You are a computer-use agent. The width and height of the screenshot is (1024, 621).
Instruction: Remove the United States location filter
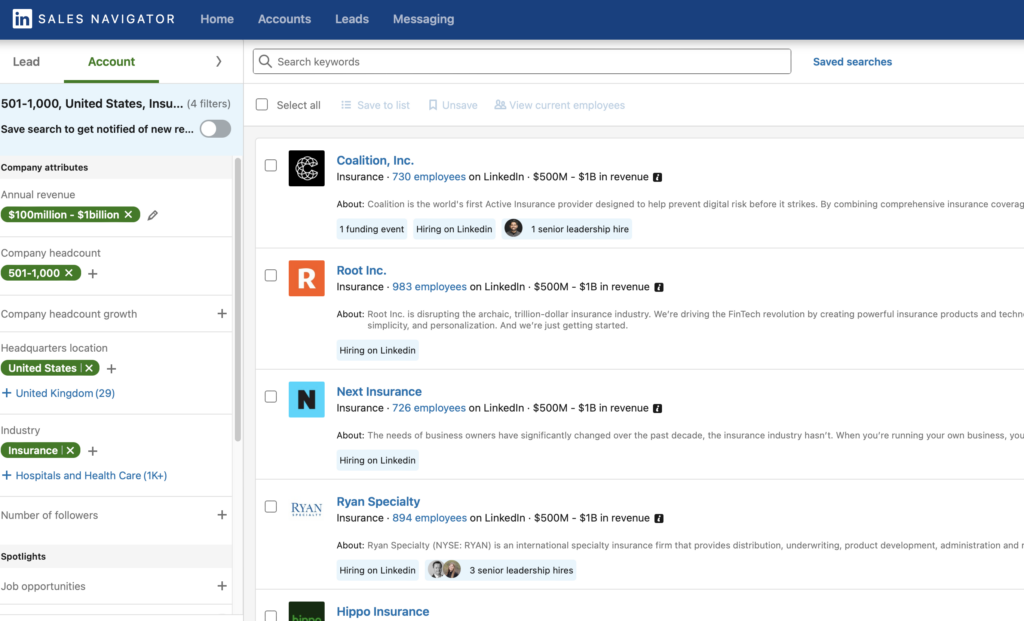89,368
